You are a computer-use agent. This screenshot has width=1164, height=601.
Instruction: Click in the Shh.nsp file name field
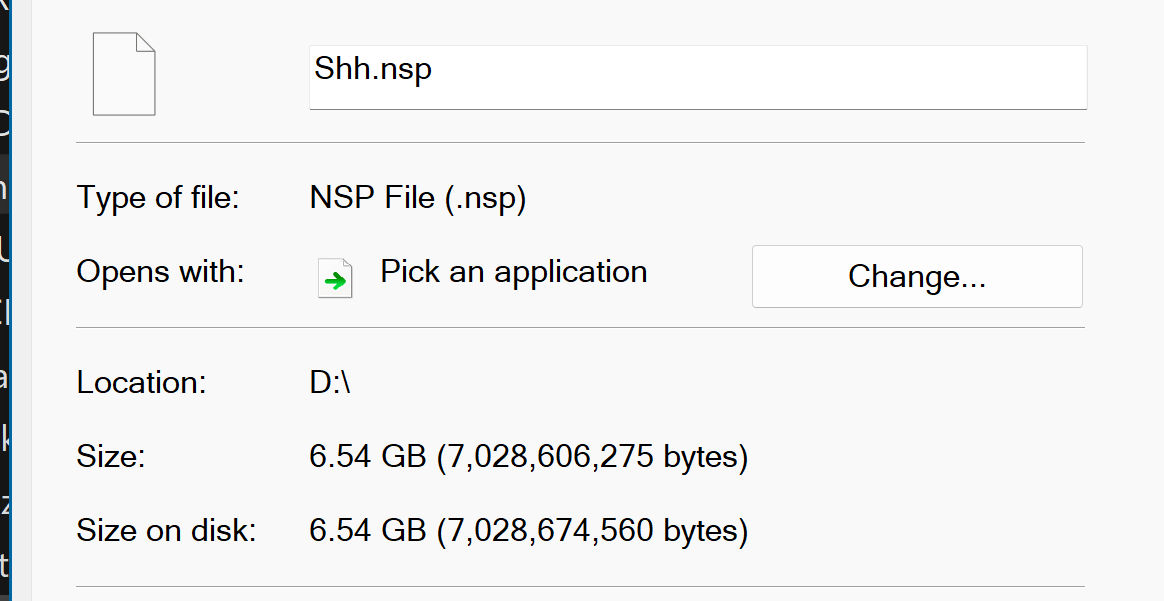point(697,76)
